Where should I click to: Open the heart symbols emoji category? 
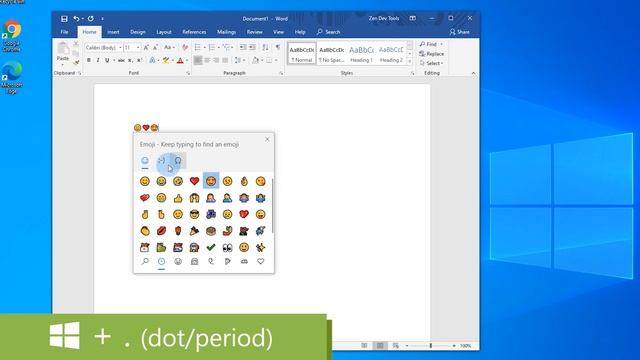point(260,262)
